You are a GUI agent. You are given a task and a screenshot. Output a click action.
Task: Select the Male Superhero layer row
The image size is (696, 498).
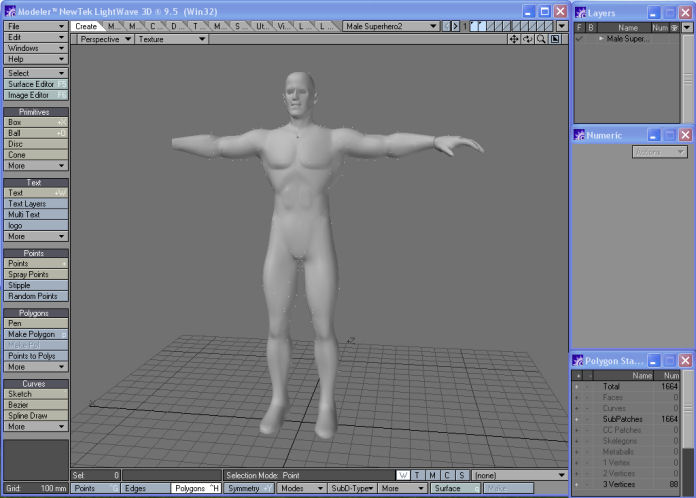pos(628,39)
